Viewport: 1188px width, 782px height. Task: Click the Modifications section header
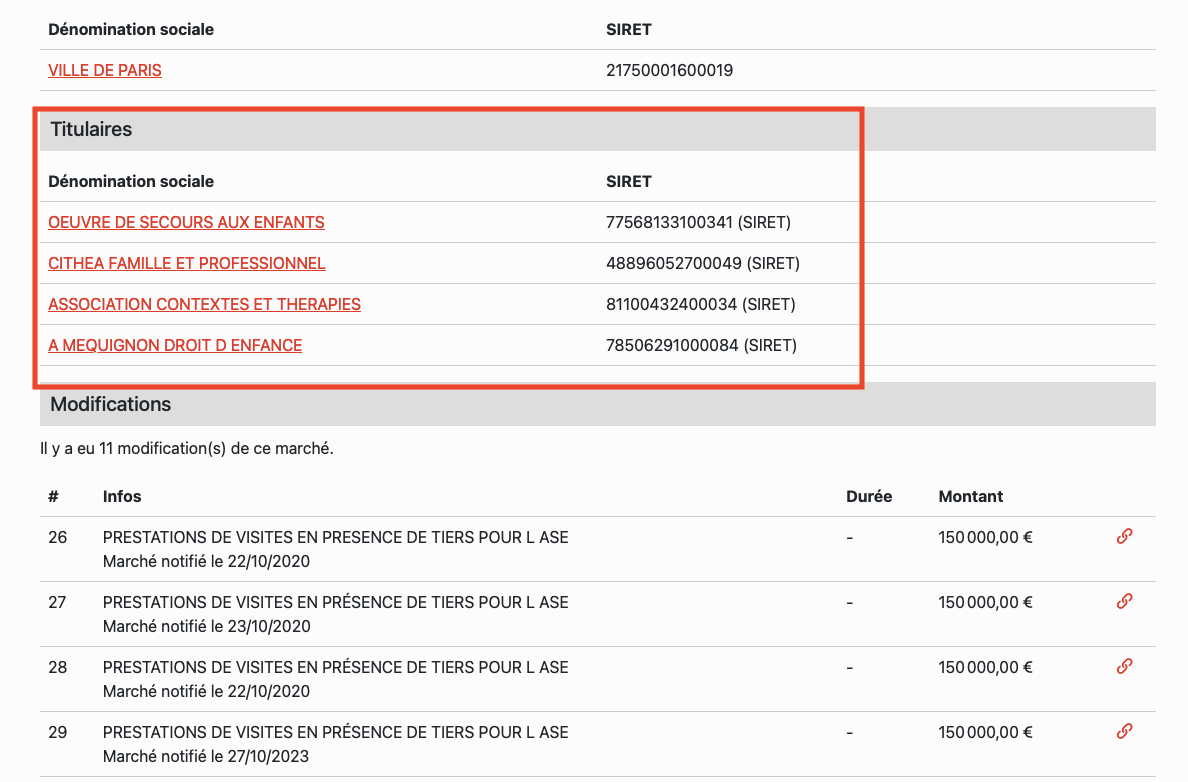[598, 404]
